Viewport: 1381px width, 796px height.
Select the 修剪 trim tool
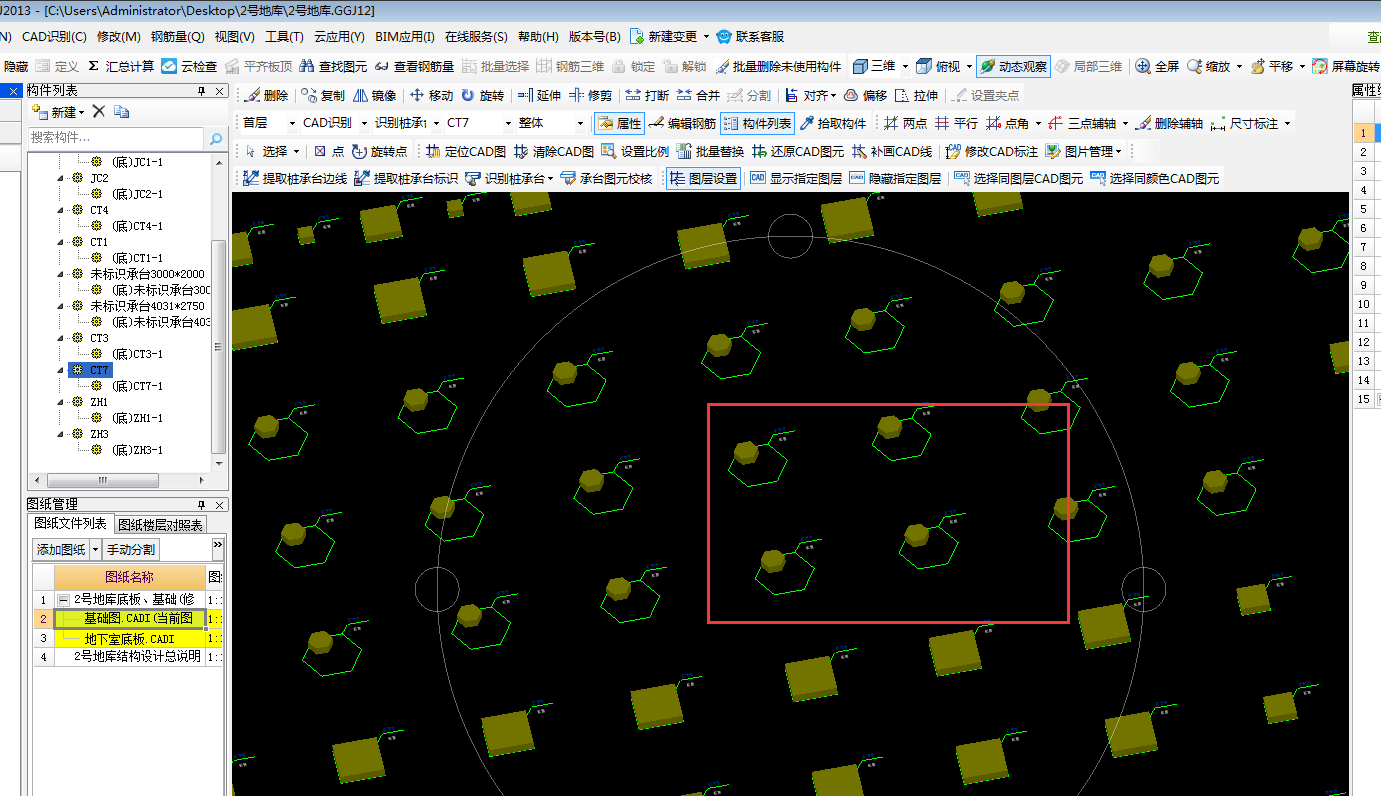(x=590, y=96)
